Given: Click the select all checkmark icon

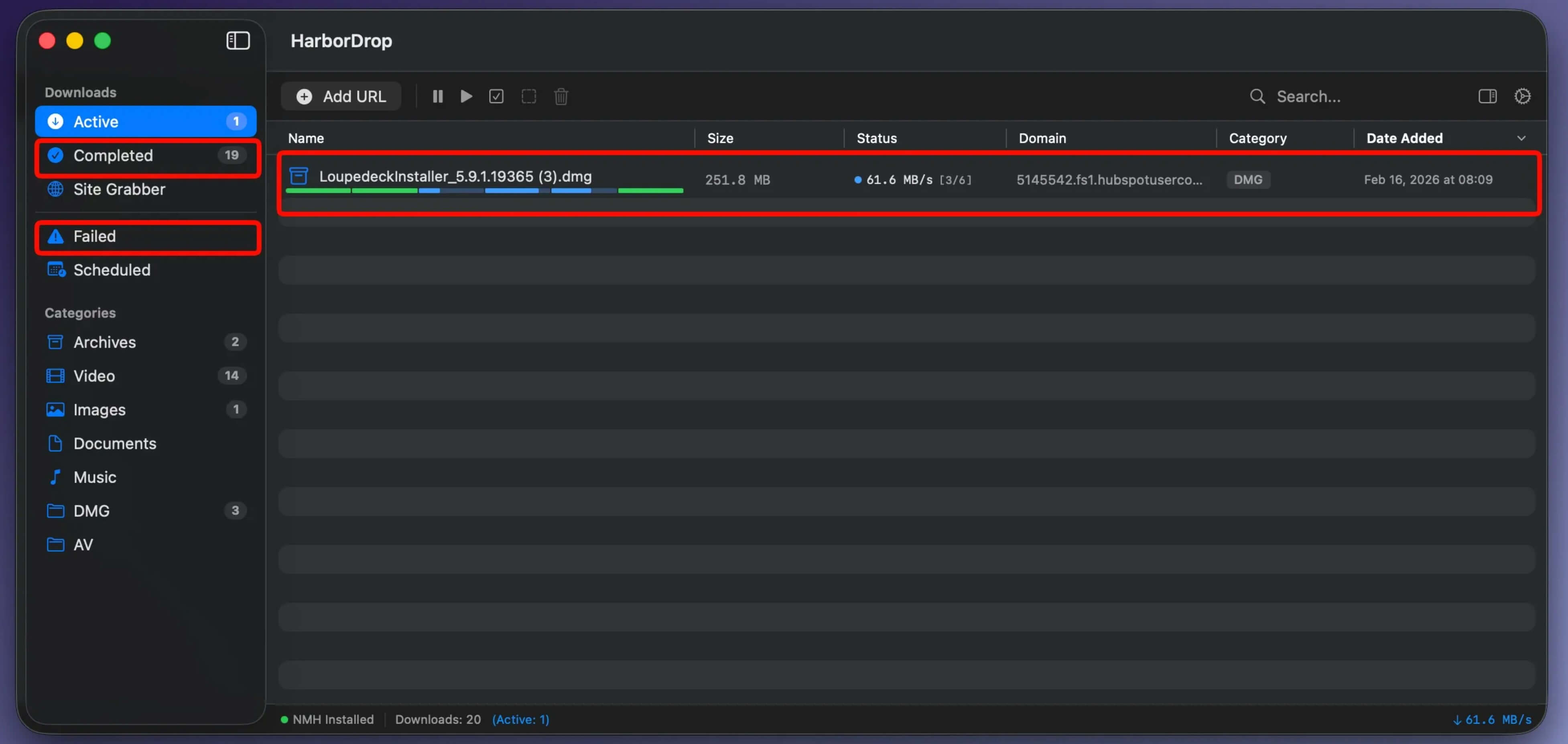Looking at the screenshot, I should pyautogui.click(x=496, y=96).
